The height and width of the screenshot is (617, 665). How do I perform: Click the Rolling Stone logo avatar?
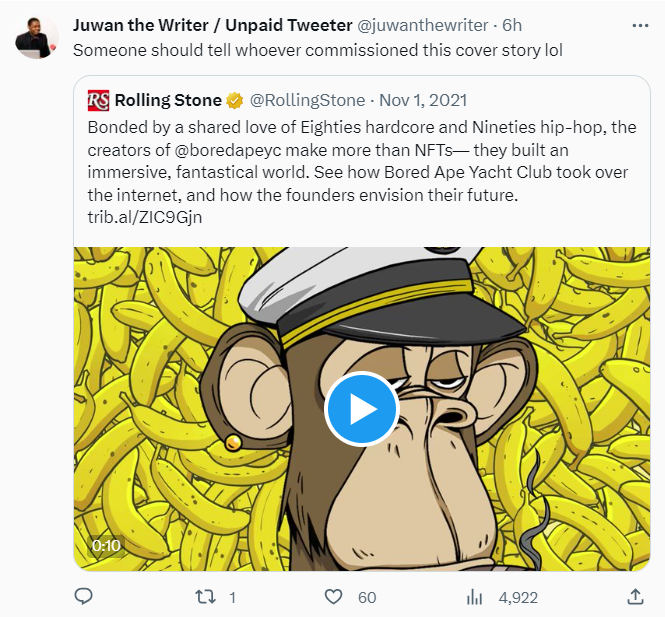click(x=98, y=100)
